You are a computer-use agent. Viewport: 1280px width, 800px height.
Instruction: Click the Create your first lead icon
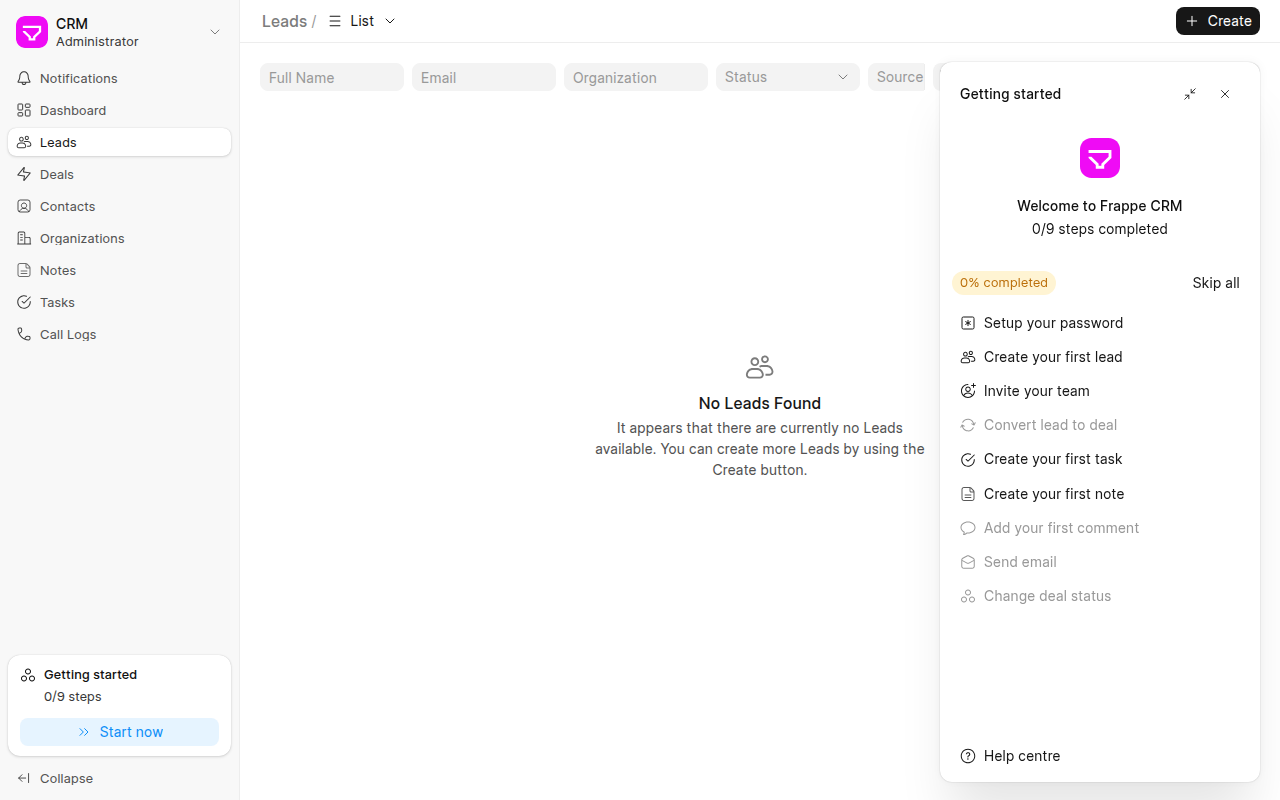point(968,357)
